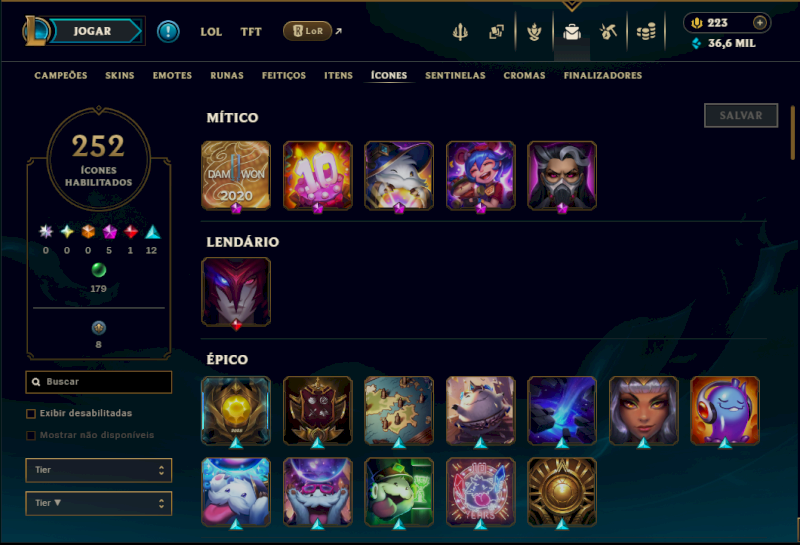Screen dimensions: 800x545
Task: Switch to the Skins tab
Action: [120, 76]
